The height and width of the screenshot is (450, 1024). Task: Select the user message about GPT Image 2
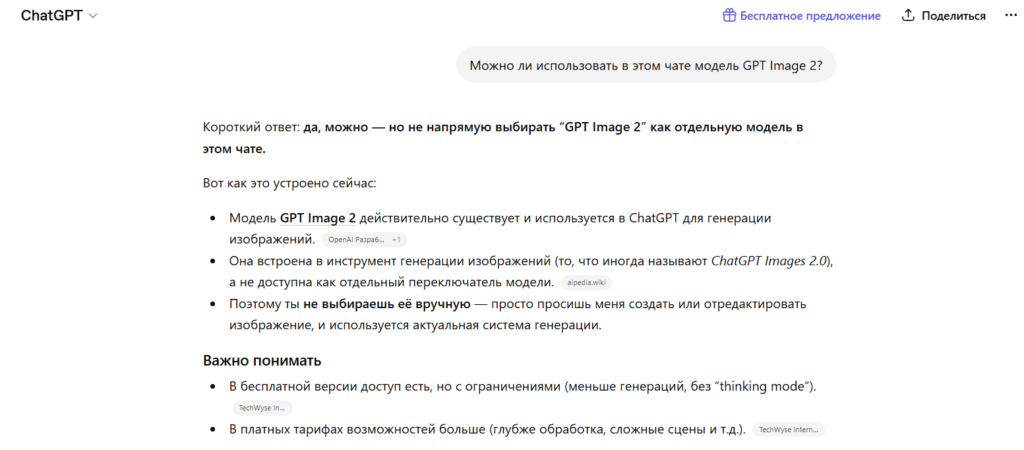pyautogui.click(x=645, y=65)
